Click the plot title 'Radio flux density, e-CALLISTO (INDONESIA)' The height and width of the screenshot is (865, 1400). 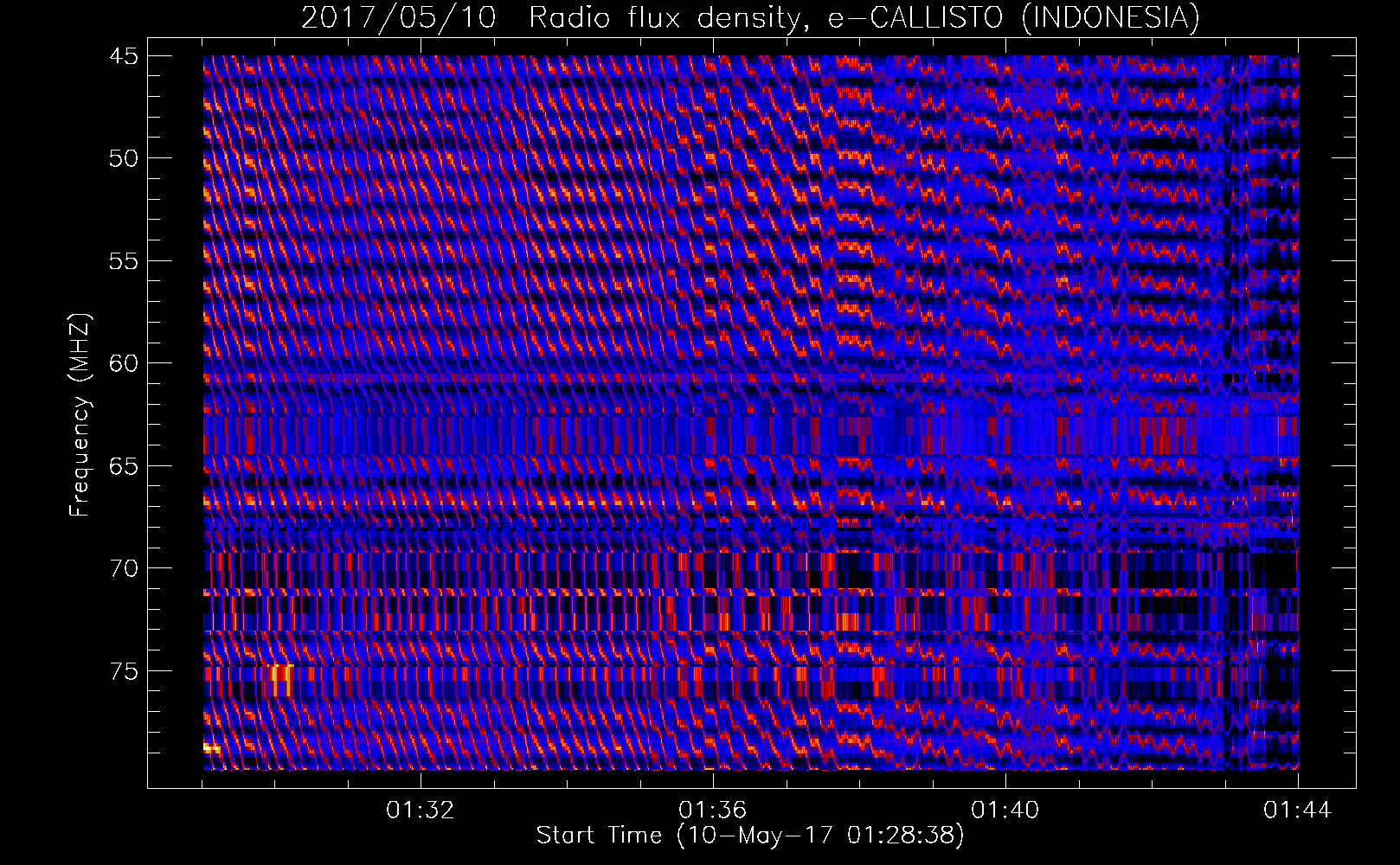coord(864,17)
